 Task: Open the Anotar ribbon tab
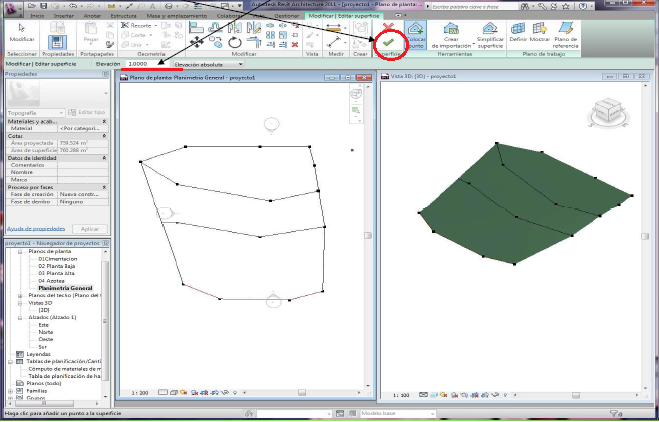(92, 16)
